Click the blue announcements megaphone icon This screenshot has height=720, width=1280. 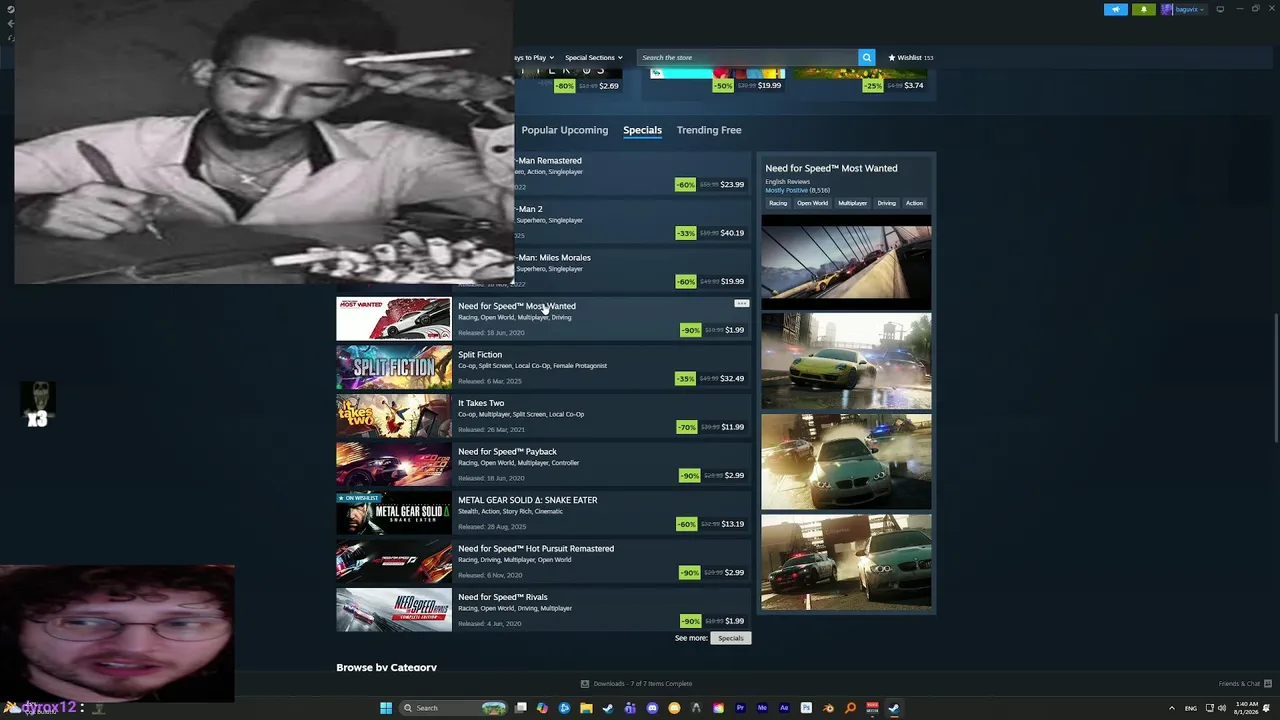click(1116, 9)
